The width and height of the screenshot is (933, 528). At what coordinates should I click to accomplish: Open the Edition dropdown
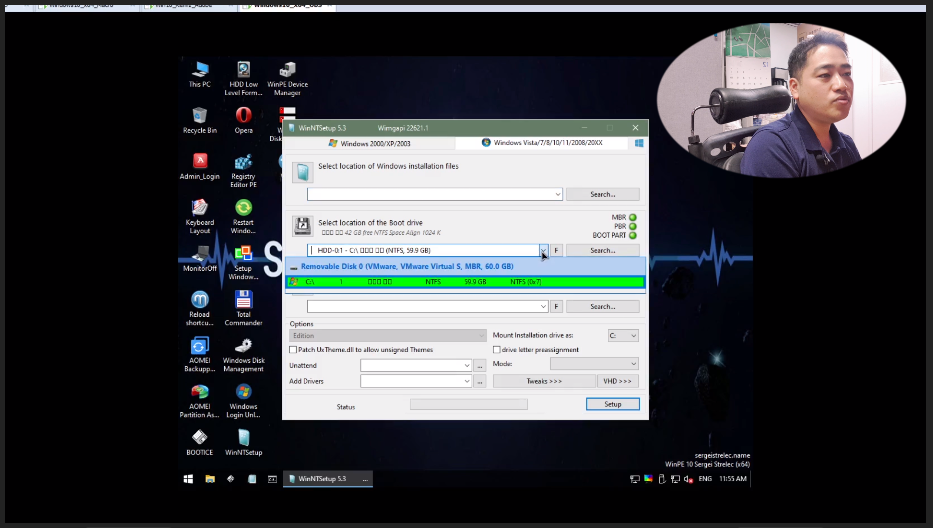[x=387, y=336]
